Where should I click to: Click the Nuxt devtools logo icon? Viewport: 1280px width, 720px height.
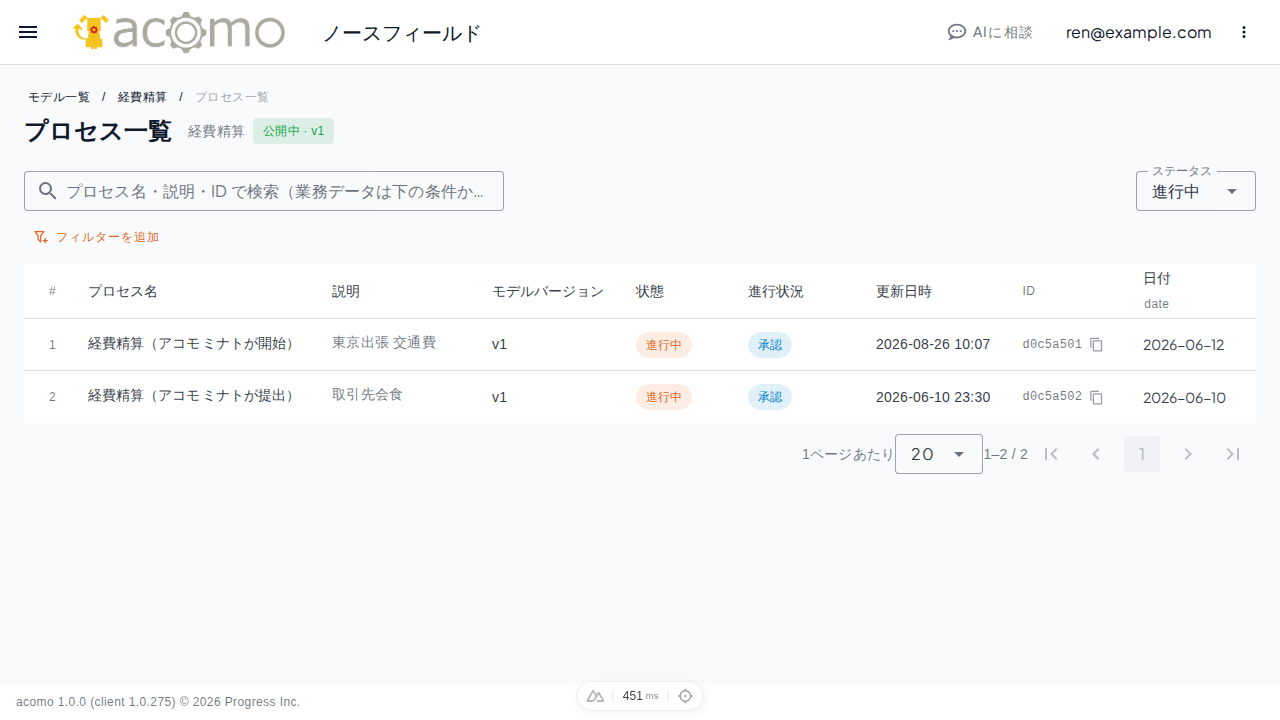(595, 696)
